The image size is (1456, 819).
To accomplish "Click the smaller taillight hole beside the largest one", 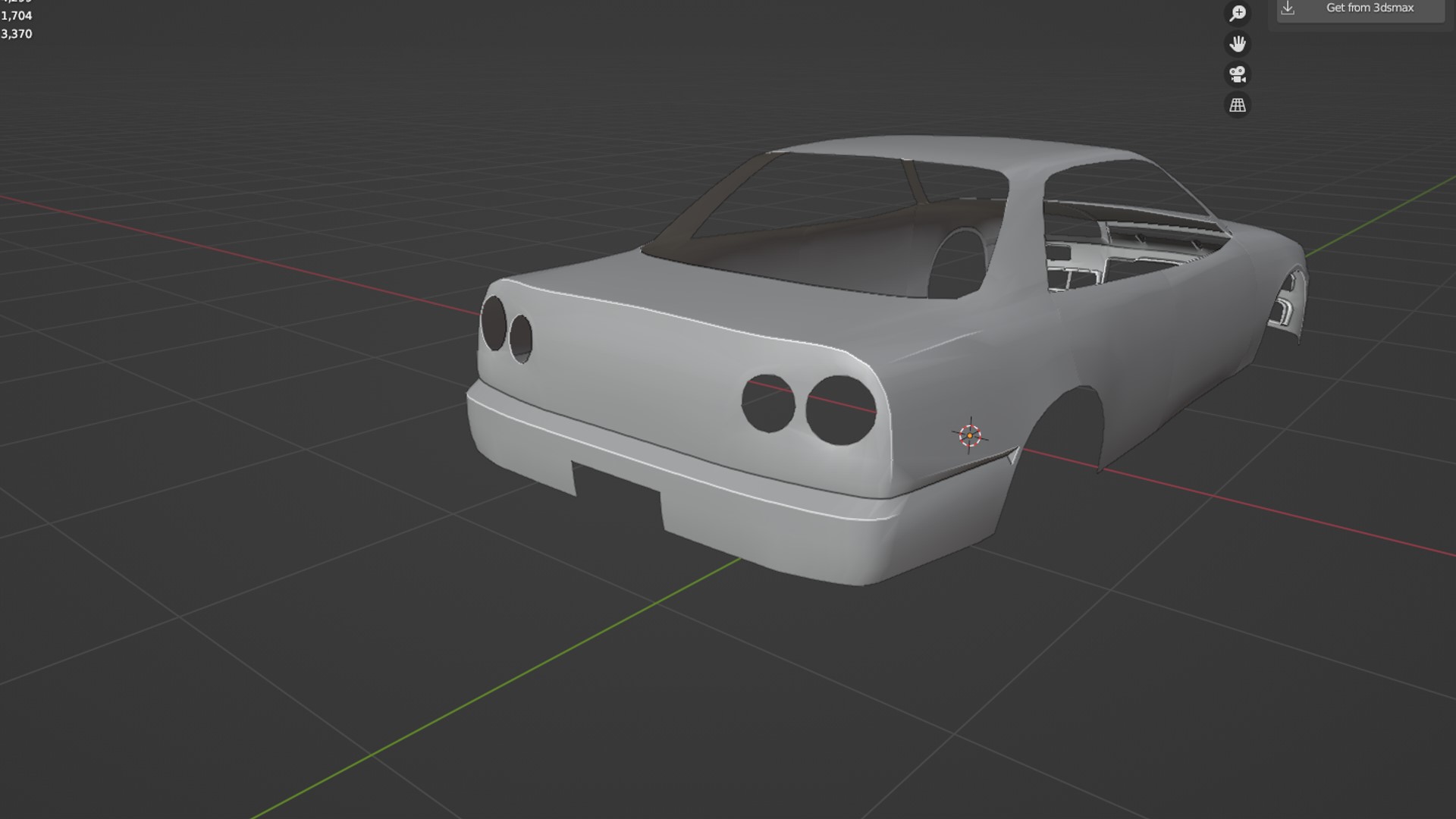I will pos(767,403).
